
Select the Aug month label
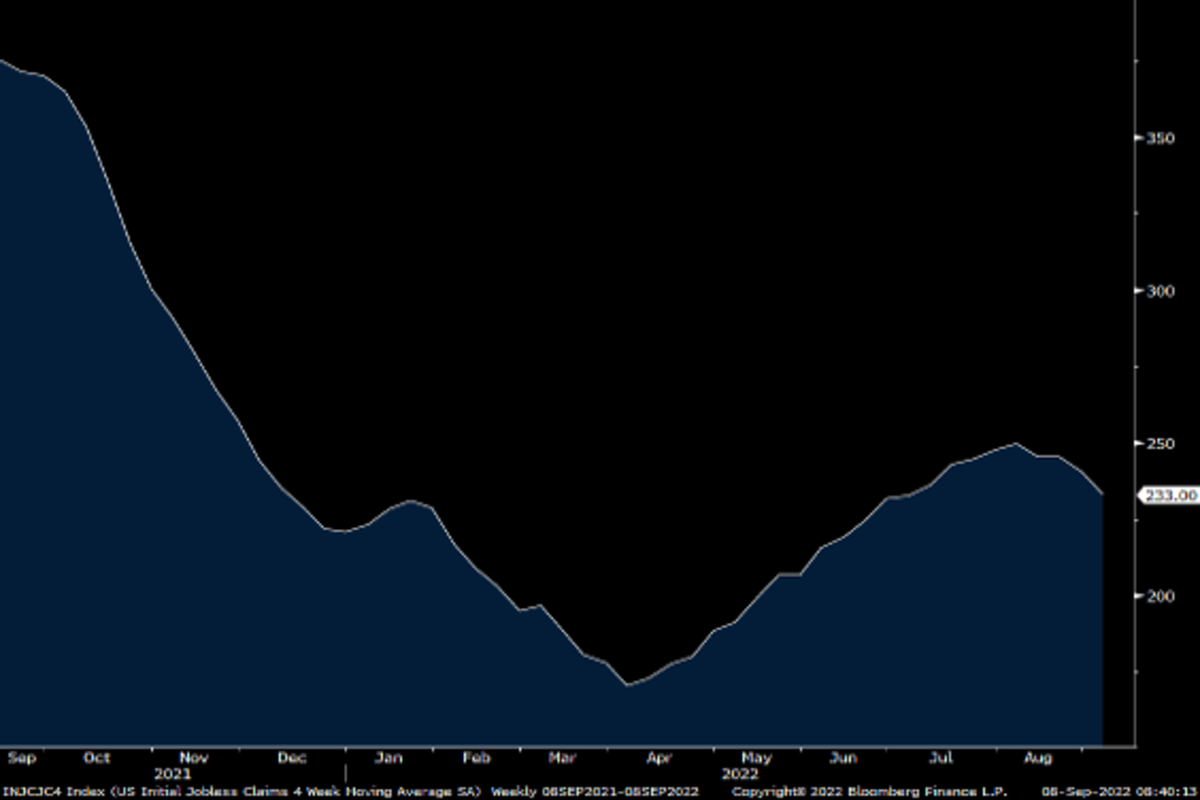pyautogui.click(x=1040, y=758)
